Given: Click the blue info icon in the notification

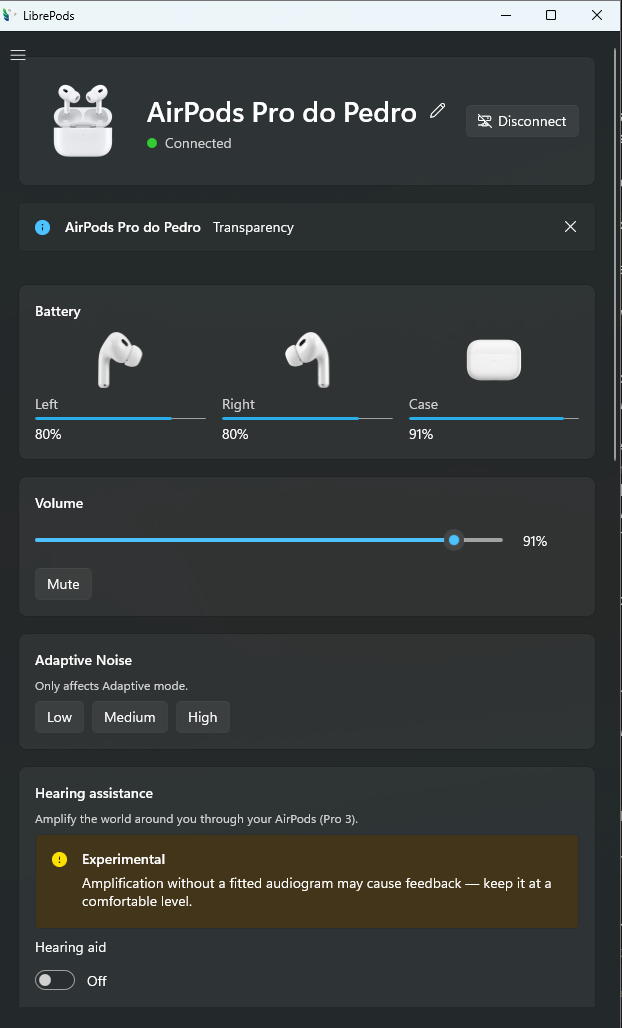Looking at the screenshot, I should (x=43, y=227).
